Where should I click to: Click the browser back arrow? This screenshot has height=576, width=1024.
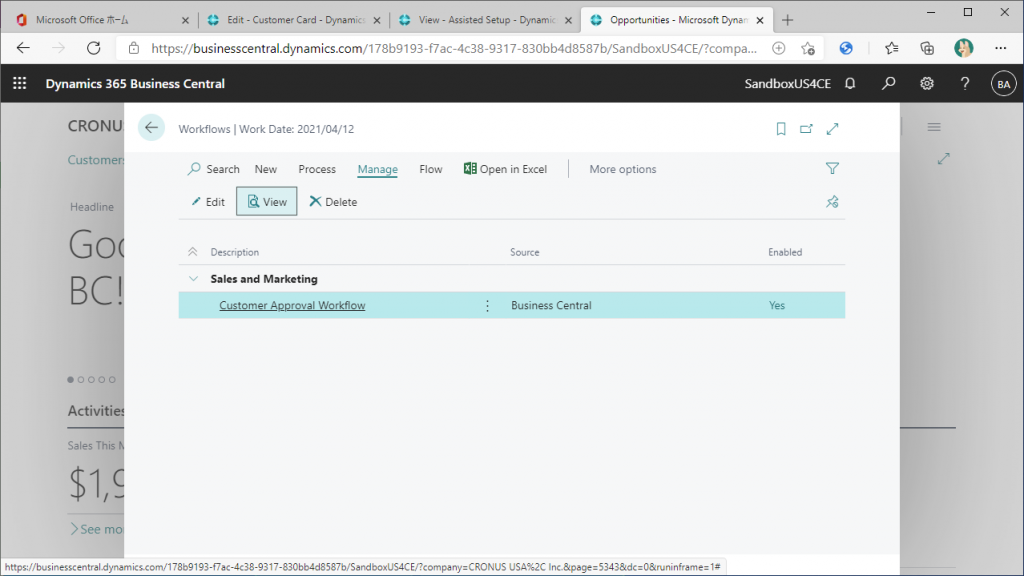click(x=24, y=48)
